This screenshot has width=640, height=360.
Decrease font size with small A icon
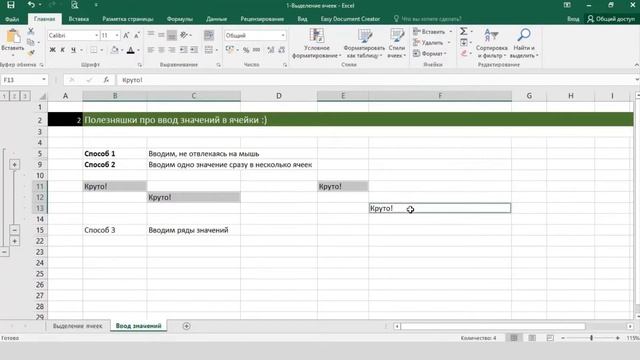pos(137,36)
